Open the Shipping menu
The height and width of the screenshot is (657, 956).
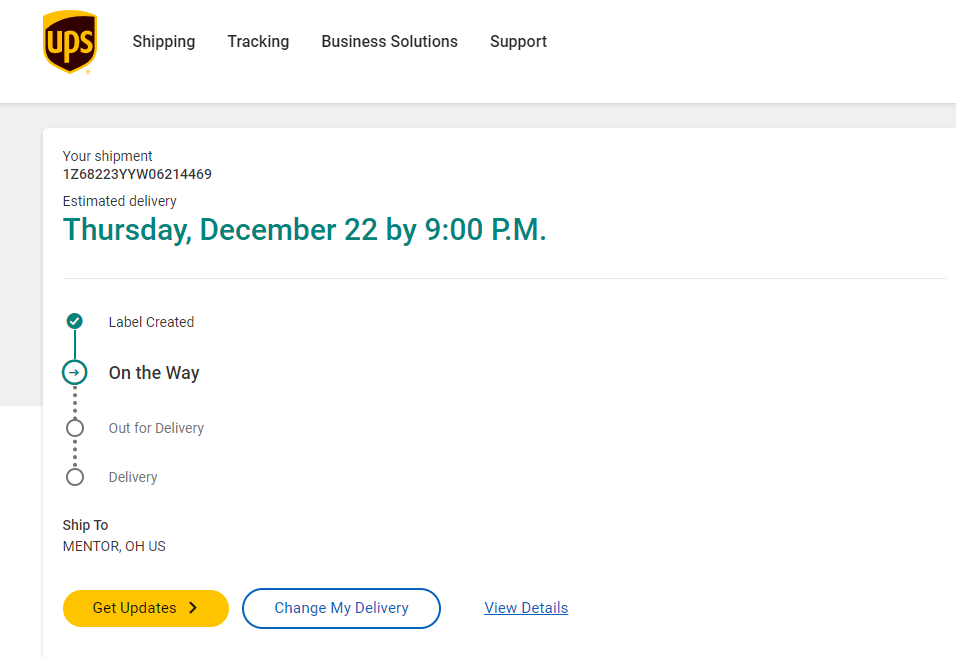pyautogui.click(x=164, y=42)
